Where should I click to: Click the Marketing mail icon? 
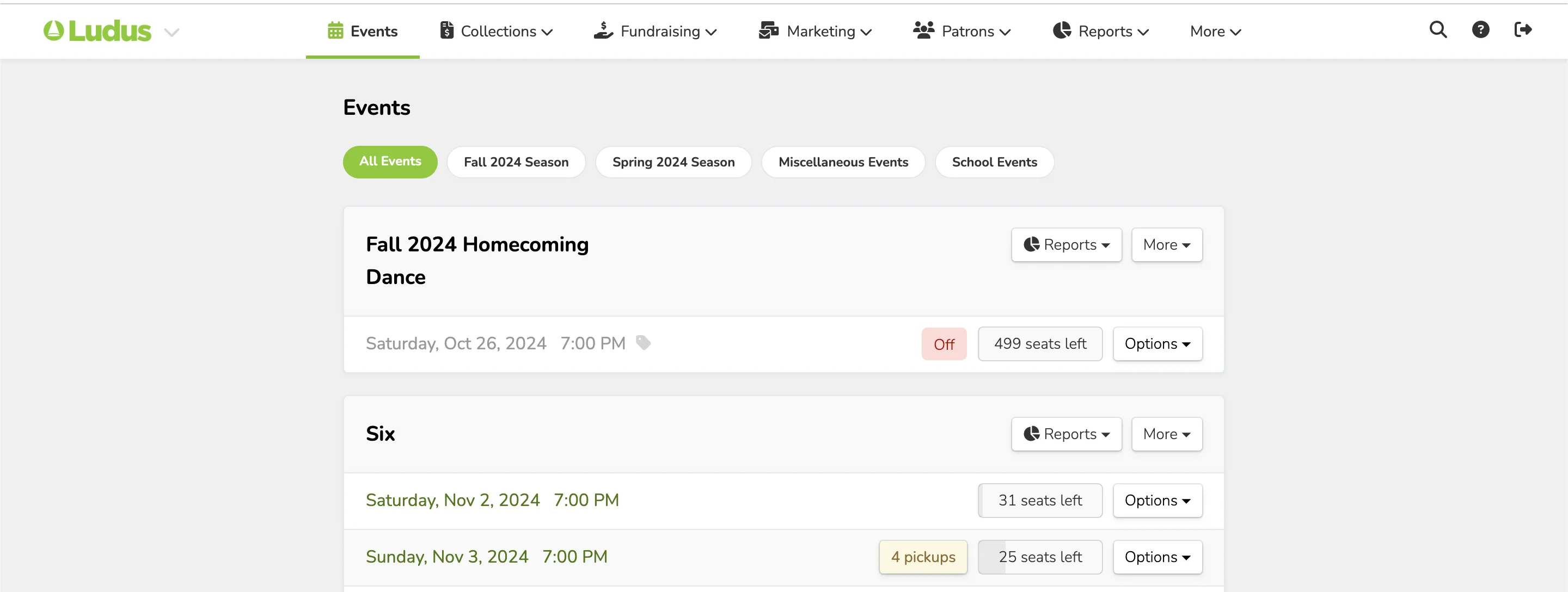pos(769,30)
